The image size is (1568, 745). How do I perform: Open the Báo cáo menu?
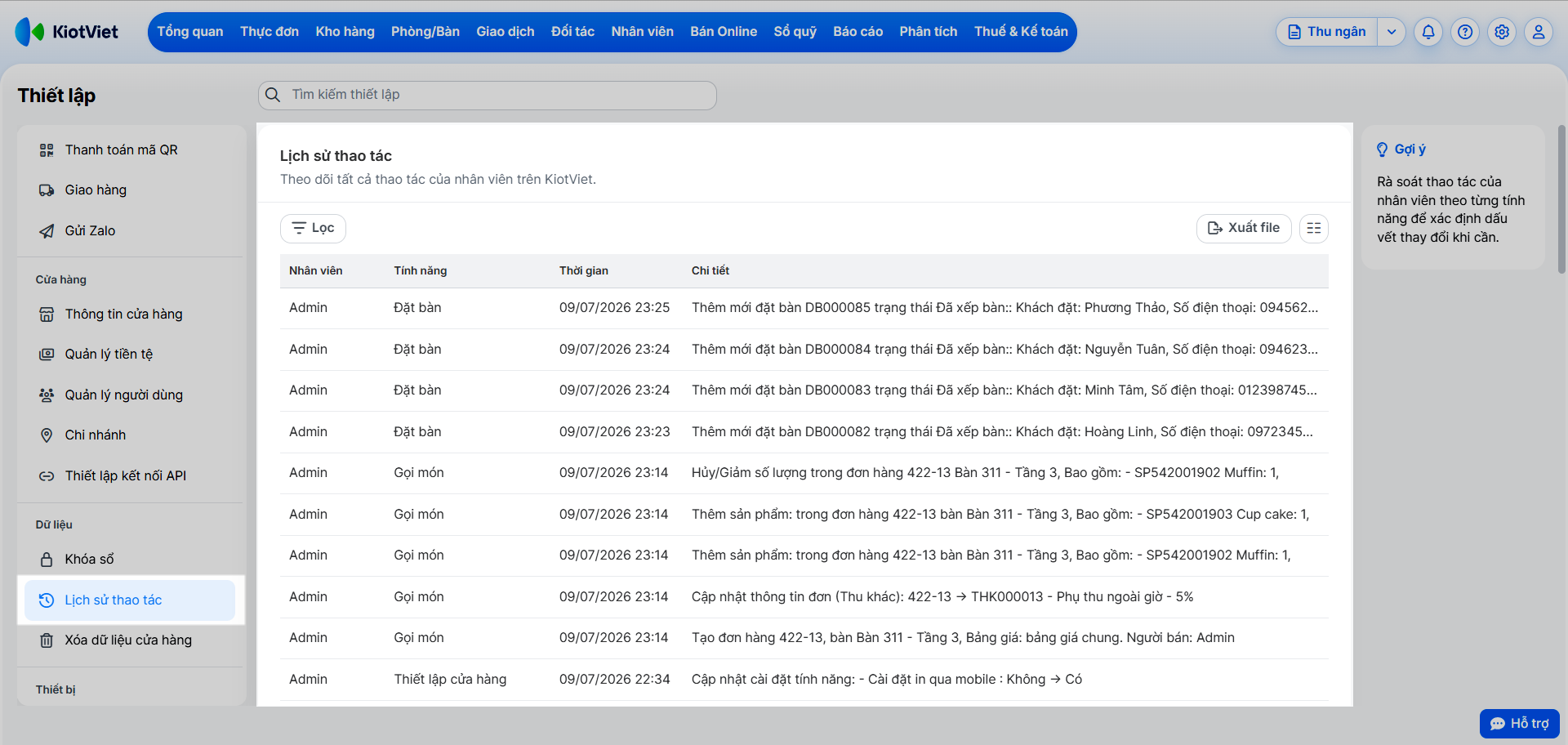(858, 32)
